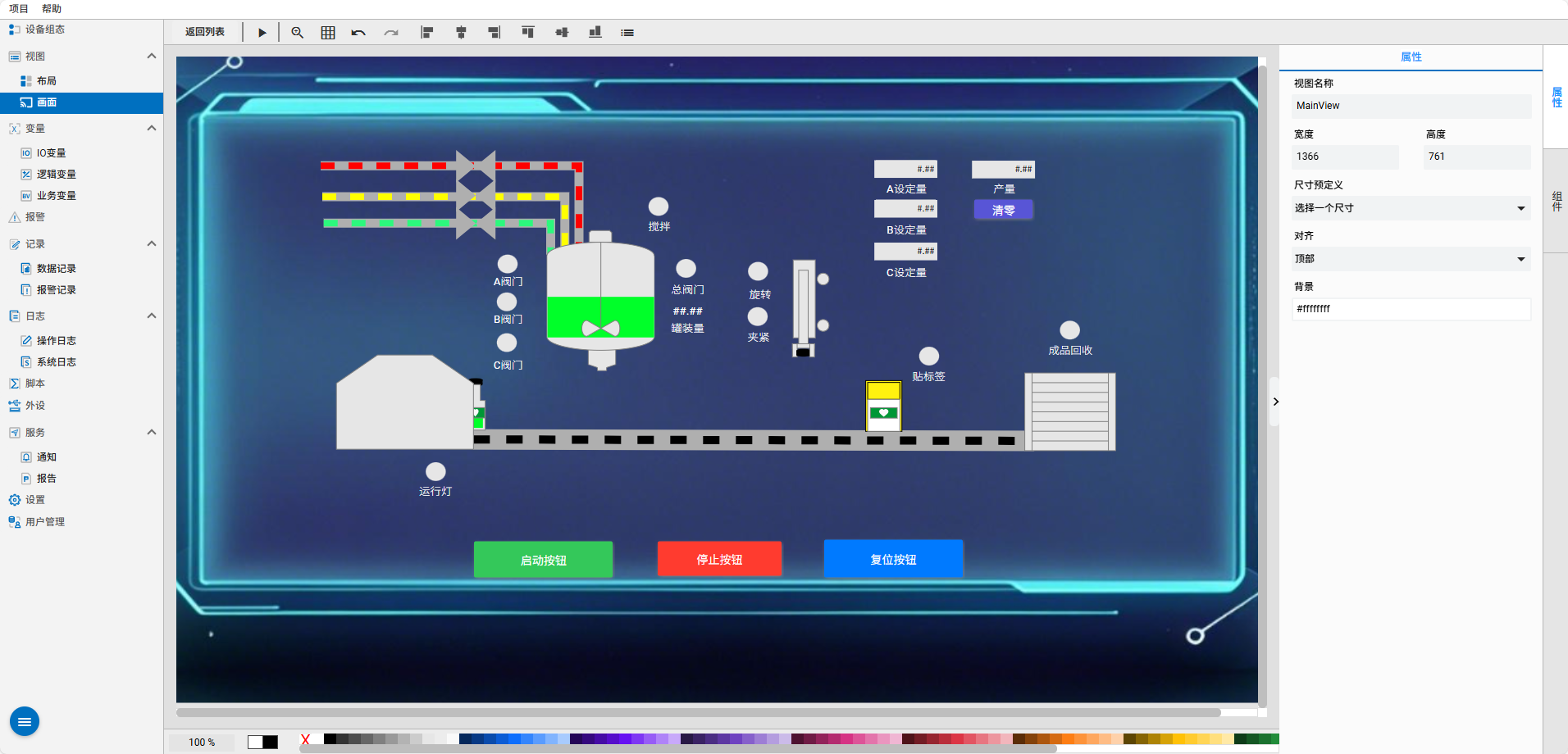Collapse the 视图 section
The height and width of the screenshot is (754, 1568).
click(152, 57)
